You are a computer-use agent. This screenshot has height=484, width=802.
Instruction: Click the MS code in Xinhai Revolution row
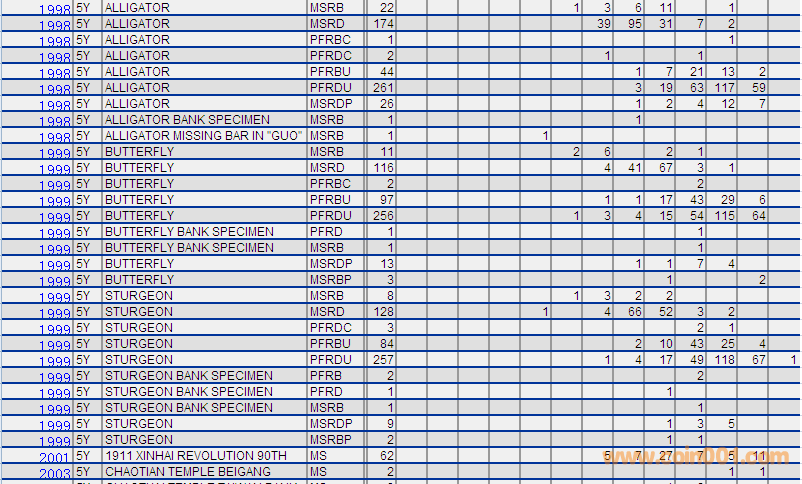click(x=319, y=456)
